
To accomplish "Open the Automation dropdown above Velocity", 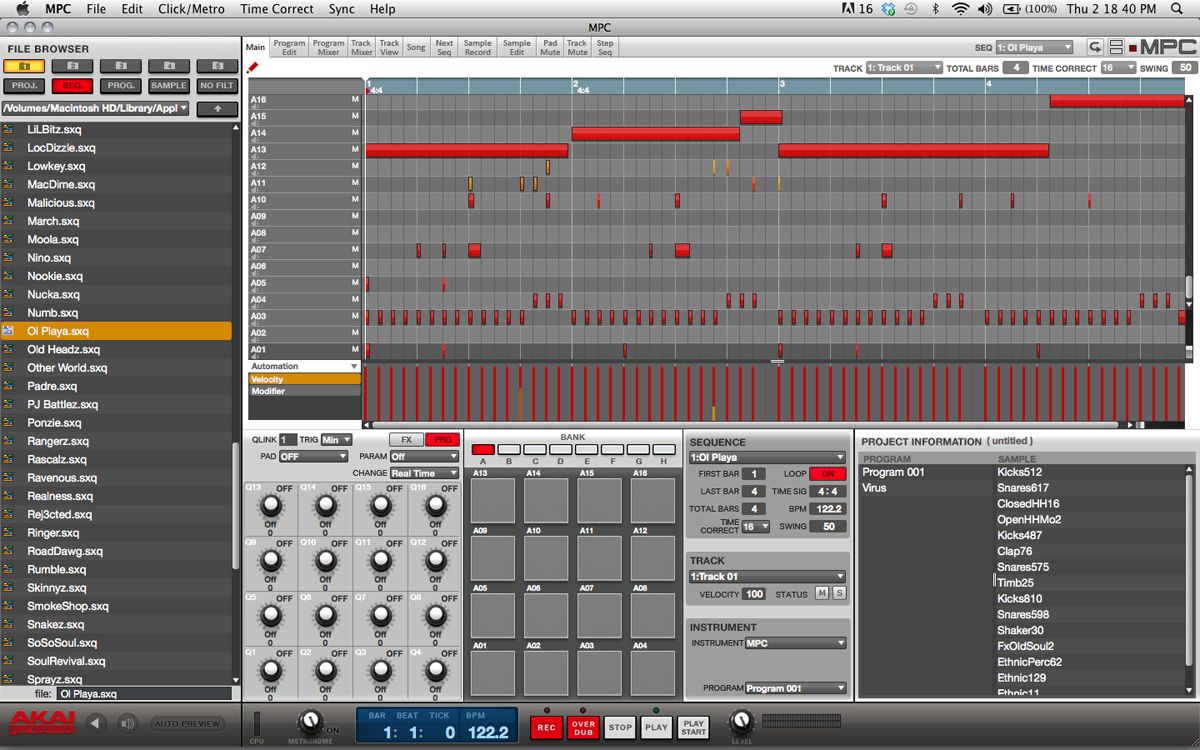I will 304,365.
